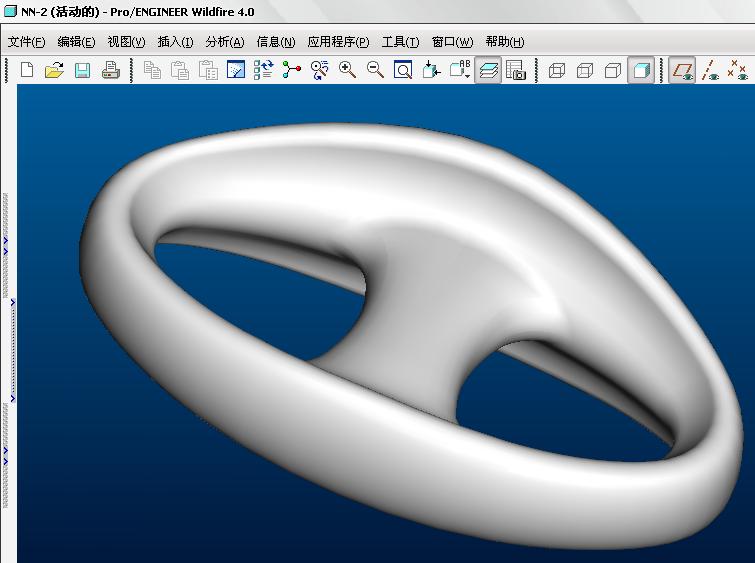Toggle the Layers display button
This screenshot has width=755, height=563.
pos(488,70)
